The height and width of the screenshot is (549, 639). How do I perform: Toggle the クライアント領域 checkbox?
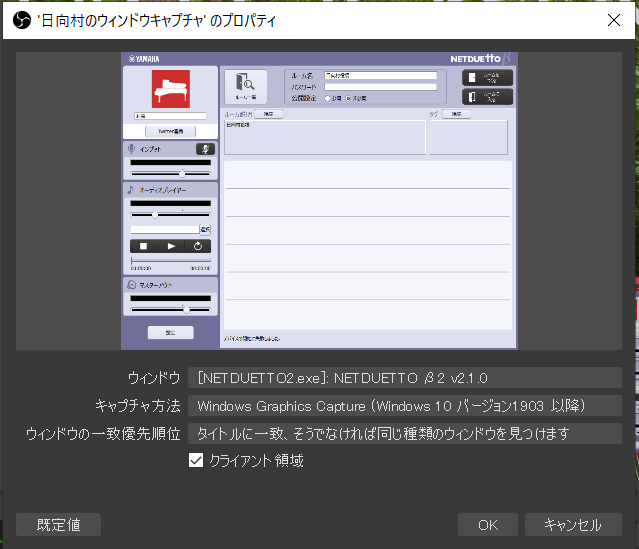[x=196, y=460]
